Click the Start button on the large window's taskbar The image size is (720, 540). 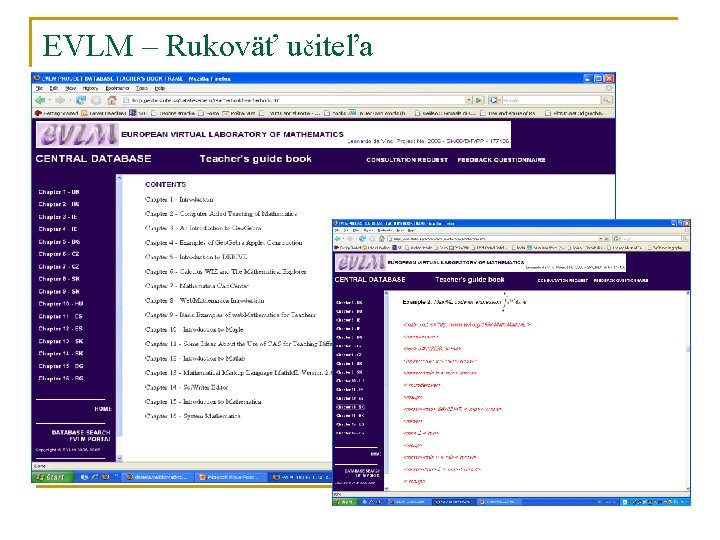pos(51,477)
